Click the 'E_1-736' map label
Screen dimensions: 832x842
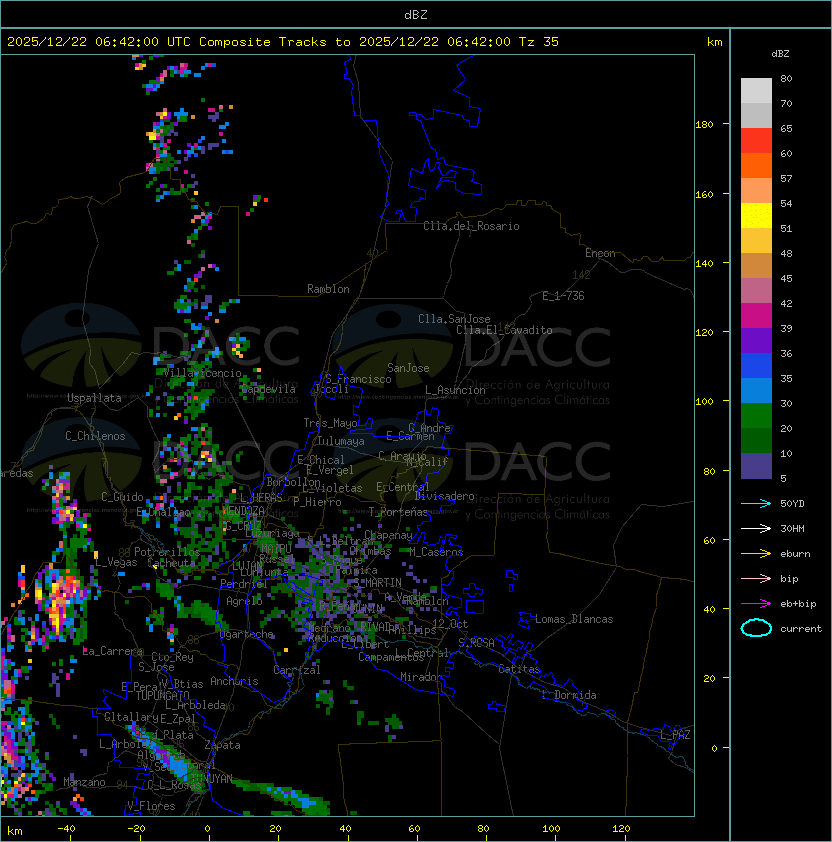(x=563, y=296)
